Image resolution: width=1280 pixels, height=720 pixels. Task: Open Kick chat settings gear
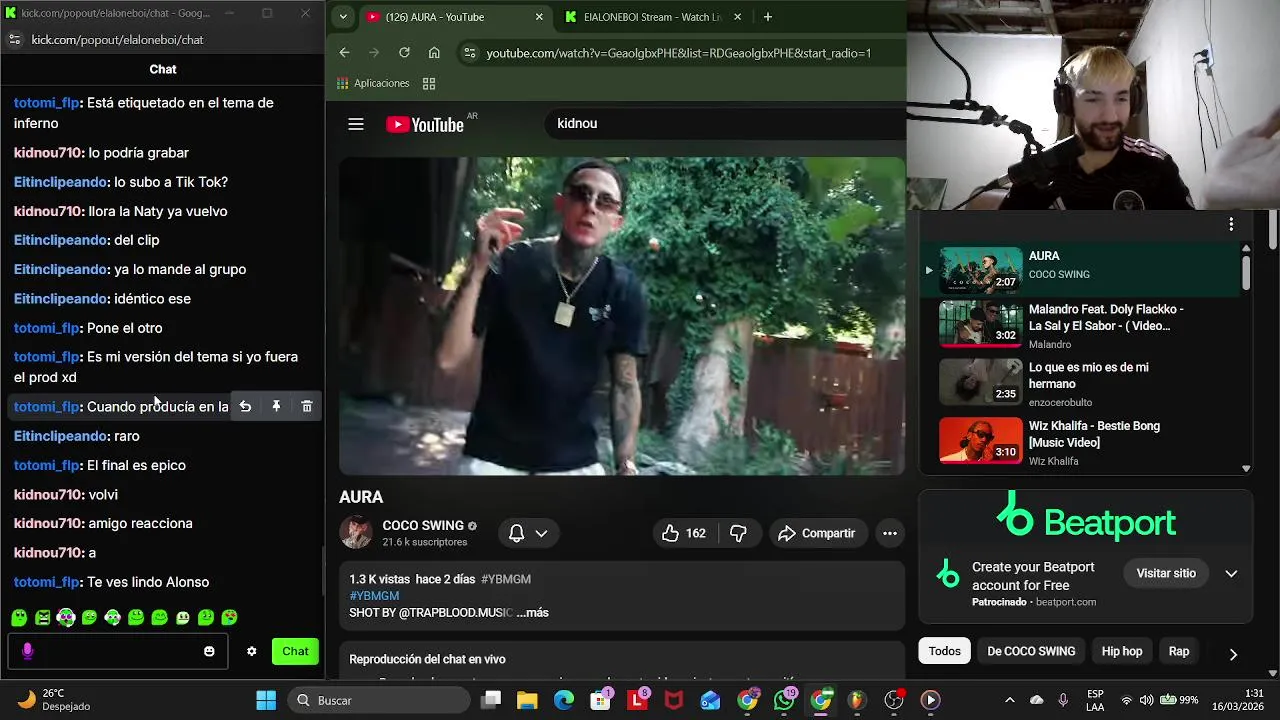coord(251,651)
